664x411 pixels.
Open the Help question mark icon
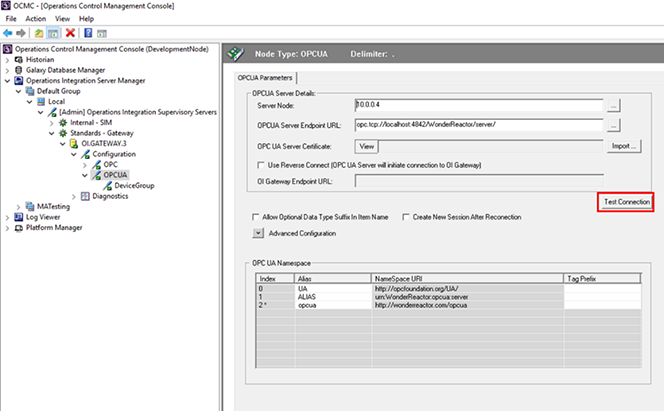(88, 33)
